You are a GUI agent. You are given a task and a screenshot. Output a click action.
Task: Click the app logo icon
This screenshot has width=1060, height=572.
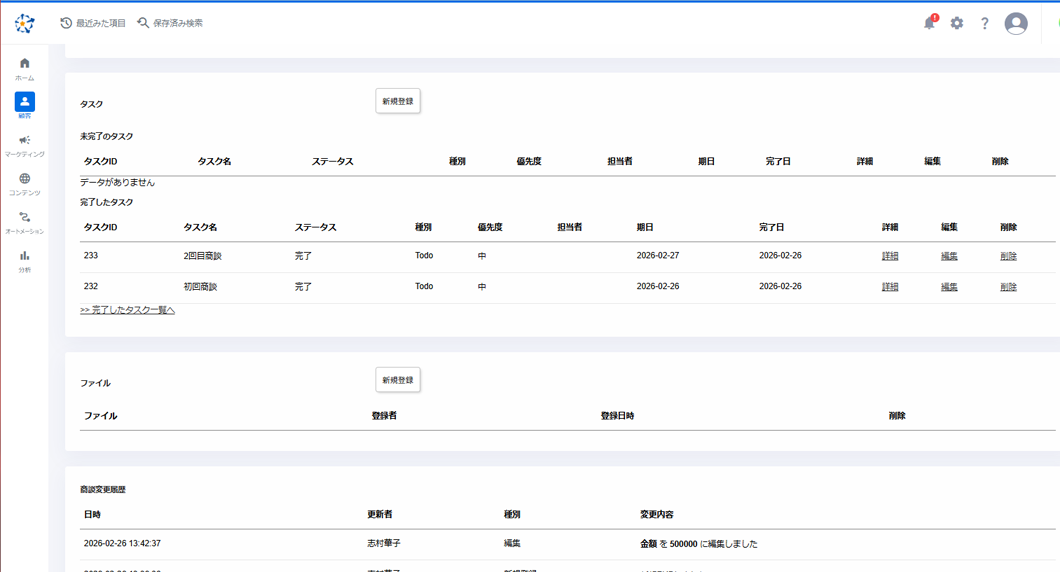click(24, 23)
